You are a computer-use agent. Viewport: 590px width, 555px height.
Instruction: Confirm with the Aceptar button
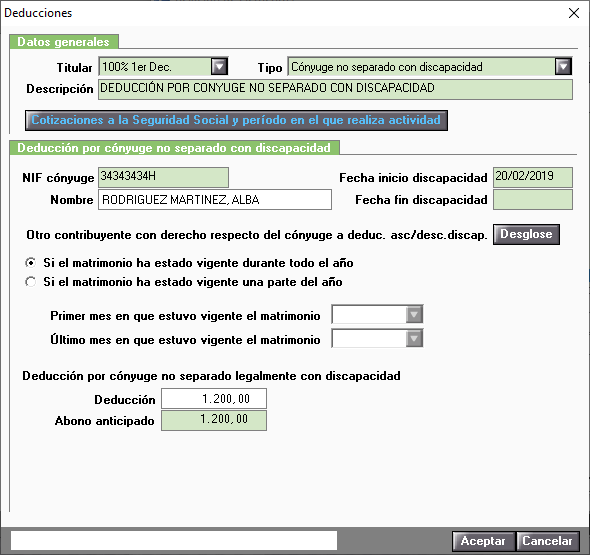coord(483,541)
